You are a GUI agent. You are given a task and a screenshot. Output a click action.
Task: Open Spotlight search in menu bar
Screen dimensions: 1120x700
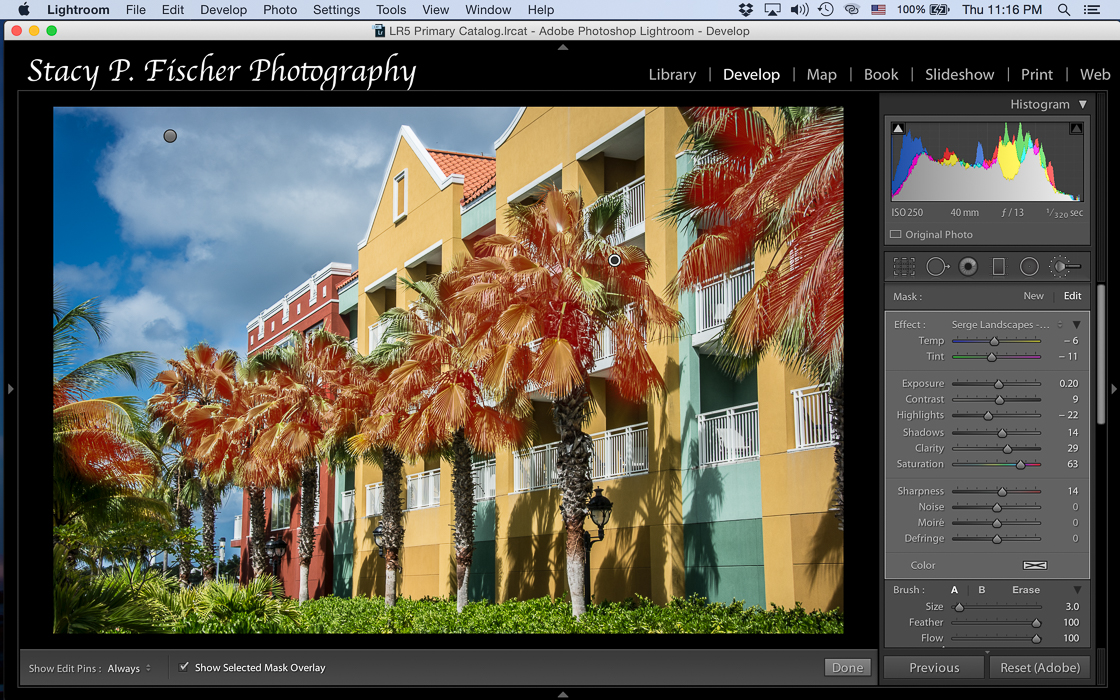coord(1064,10)
